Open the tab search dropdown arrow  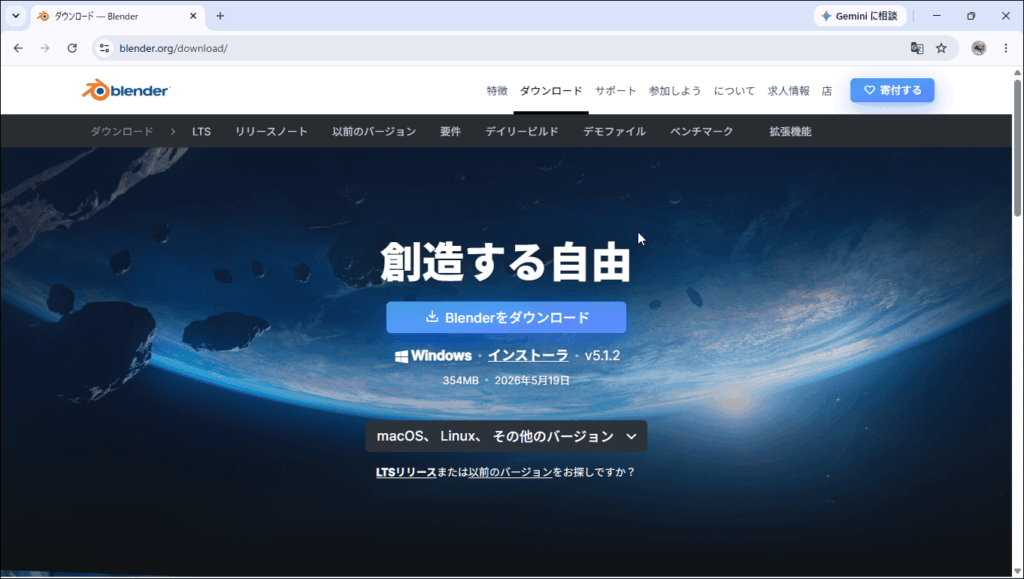(16, 16)
